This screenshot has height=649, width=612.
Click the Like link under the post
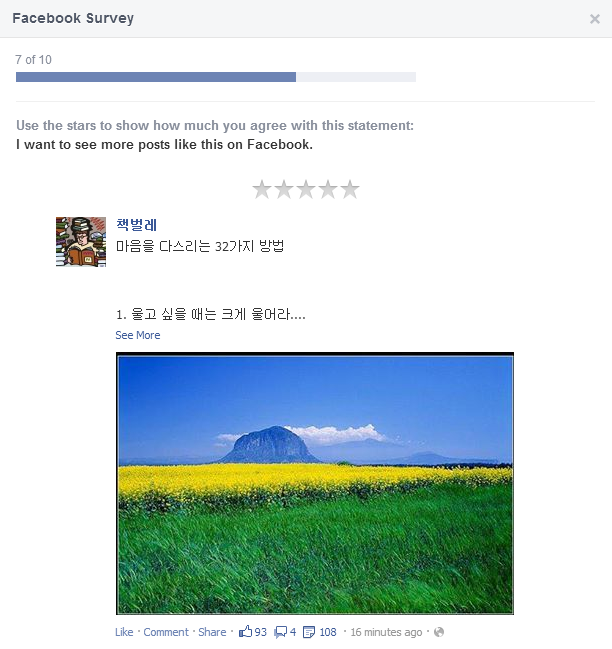coord(124,632)
